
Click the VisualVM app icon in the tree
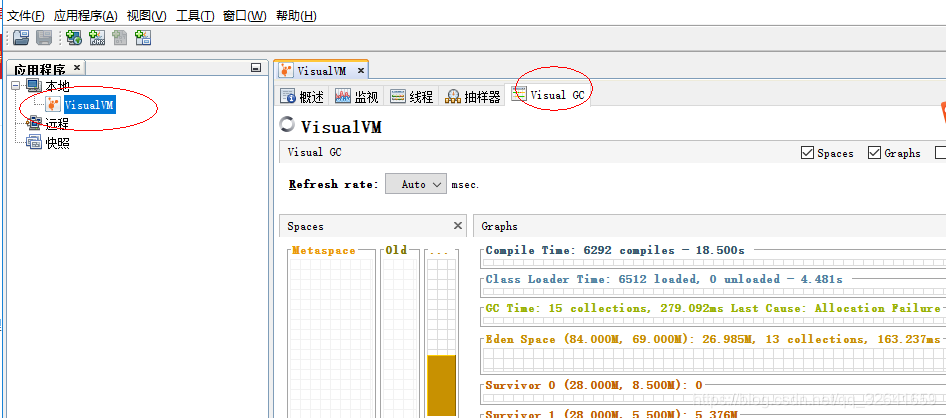[x=53, y=105]
